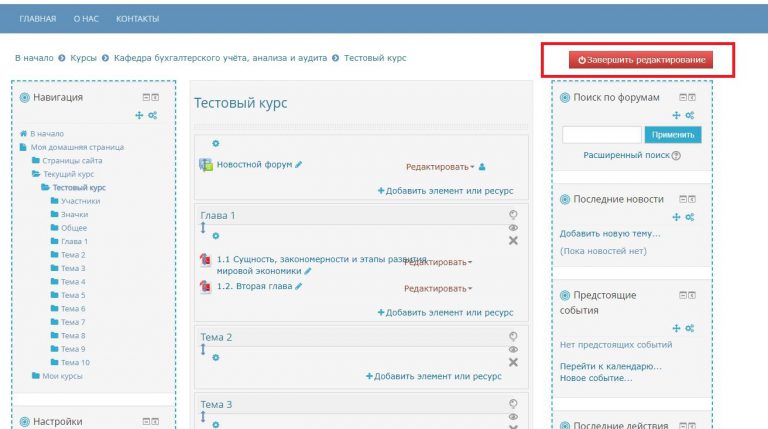Open Редактировать dropdown for Новостной форум
Image resolution: width=768 pixels, height=429 pixels.
[439, 167]
